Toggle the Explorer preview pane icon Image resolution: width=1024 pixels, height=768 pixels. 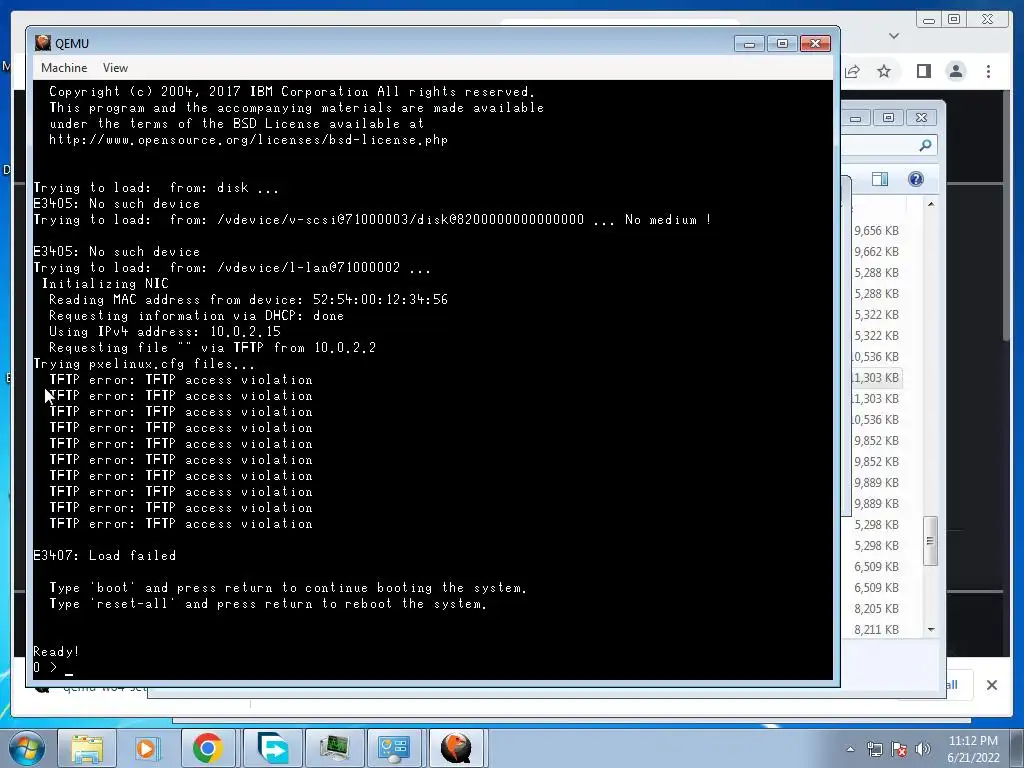pos(880,179)
